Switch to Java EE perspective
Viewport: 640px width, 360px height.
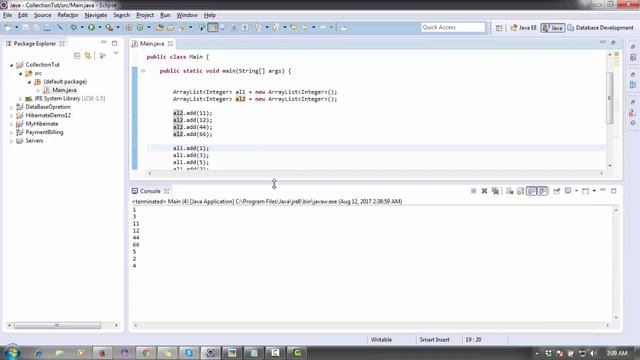click(523, 28)
